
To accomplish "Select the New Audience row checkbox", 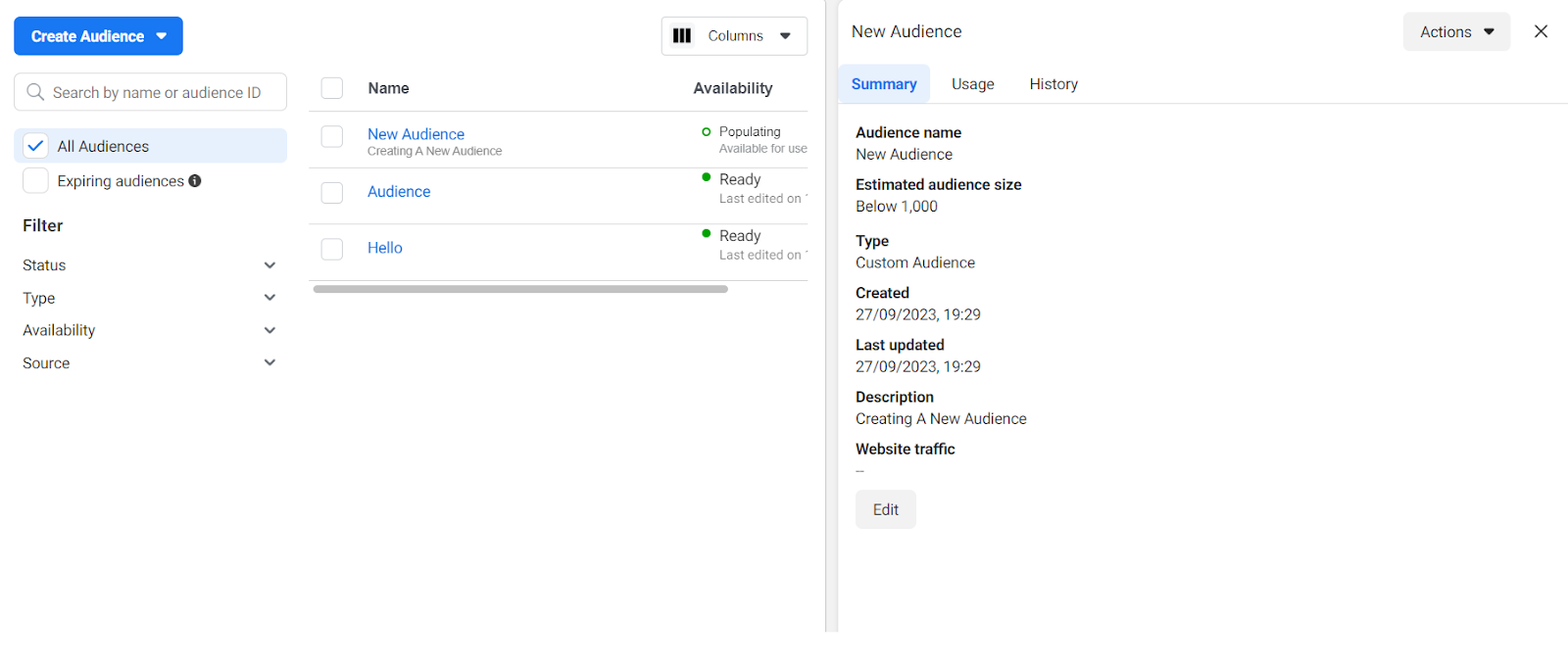I will [332, 136].
